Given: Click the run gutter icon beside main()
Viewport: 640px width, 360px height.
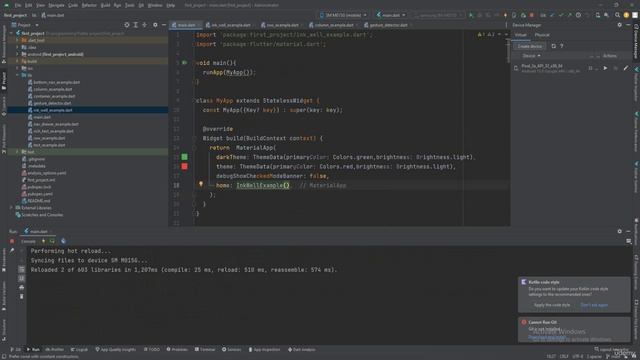Looking at the screenshot, I should point(184,63).
